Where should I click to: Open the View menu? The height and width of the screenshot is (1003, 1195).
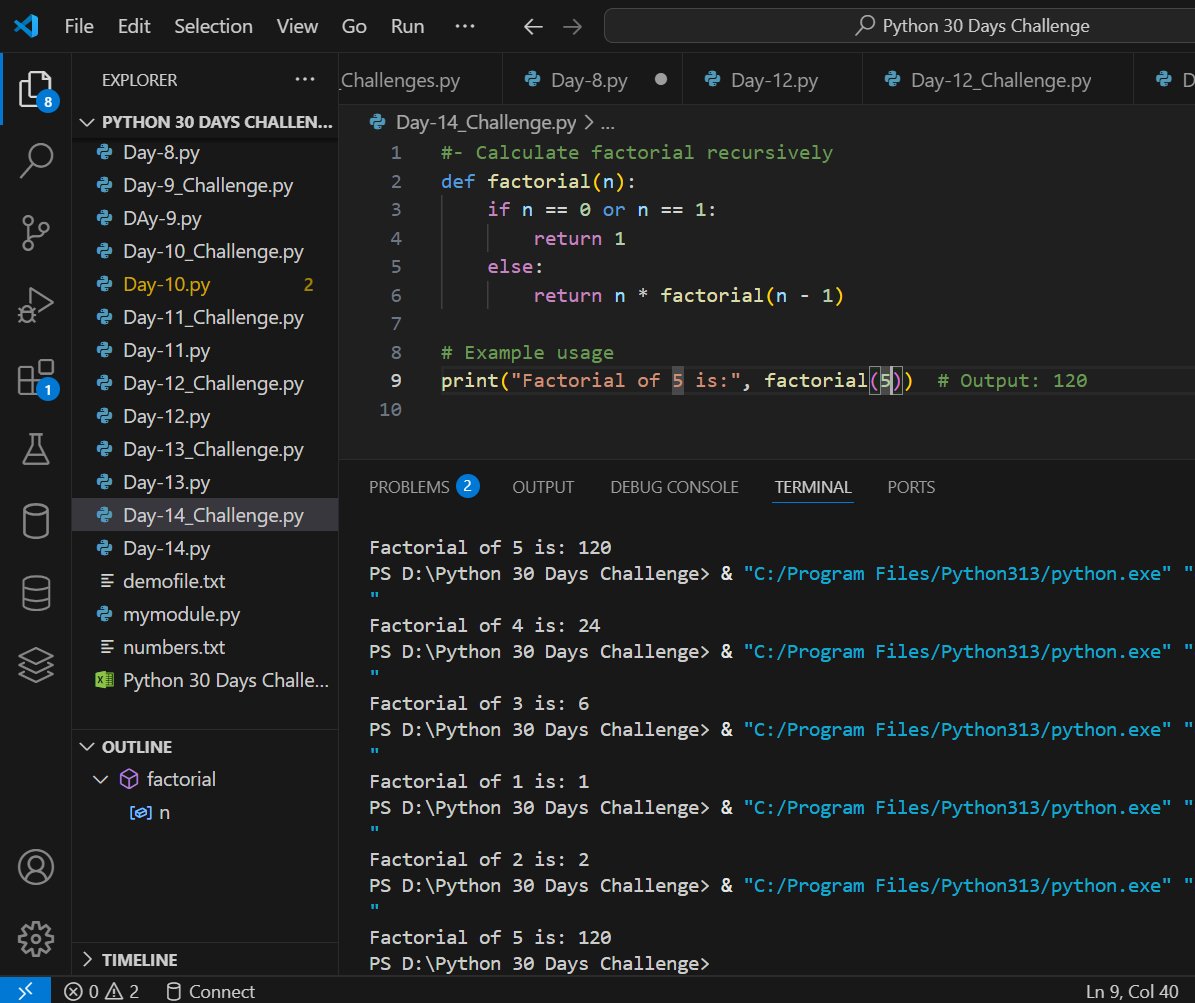pyautogui.click(x=297, y=26)
